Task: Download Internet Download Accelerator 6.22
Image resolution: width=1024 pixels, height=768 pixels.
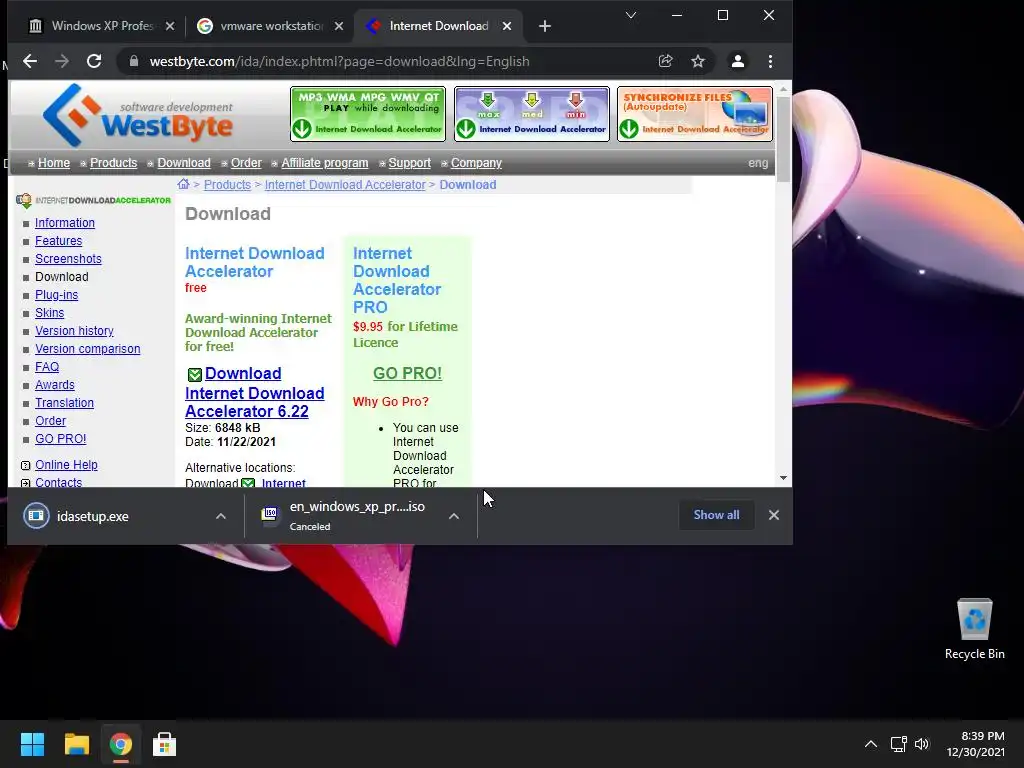Action: (255, 392)
